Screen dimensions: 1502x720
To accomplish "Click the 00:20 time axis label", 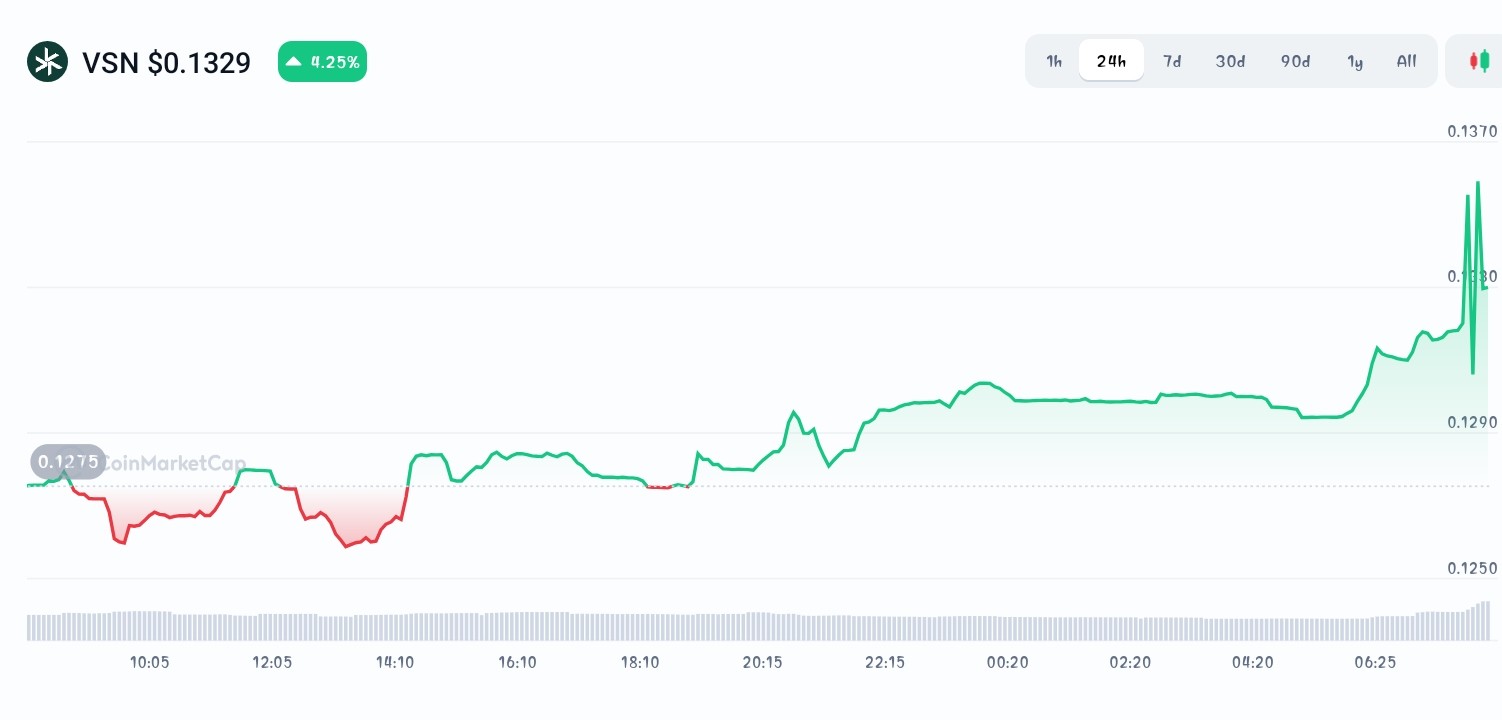I will 1007,663.
